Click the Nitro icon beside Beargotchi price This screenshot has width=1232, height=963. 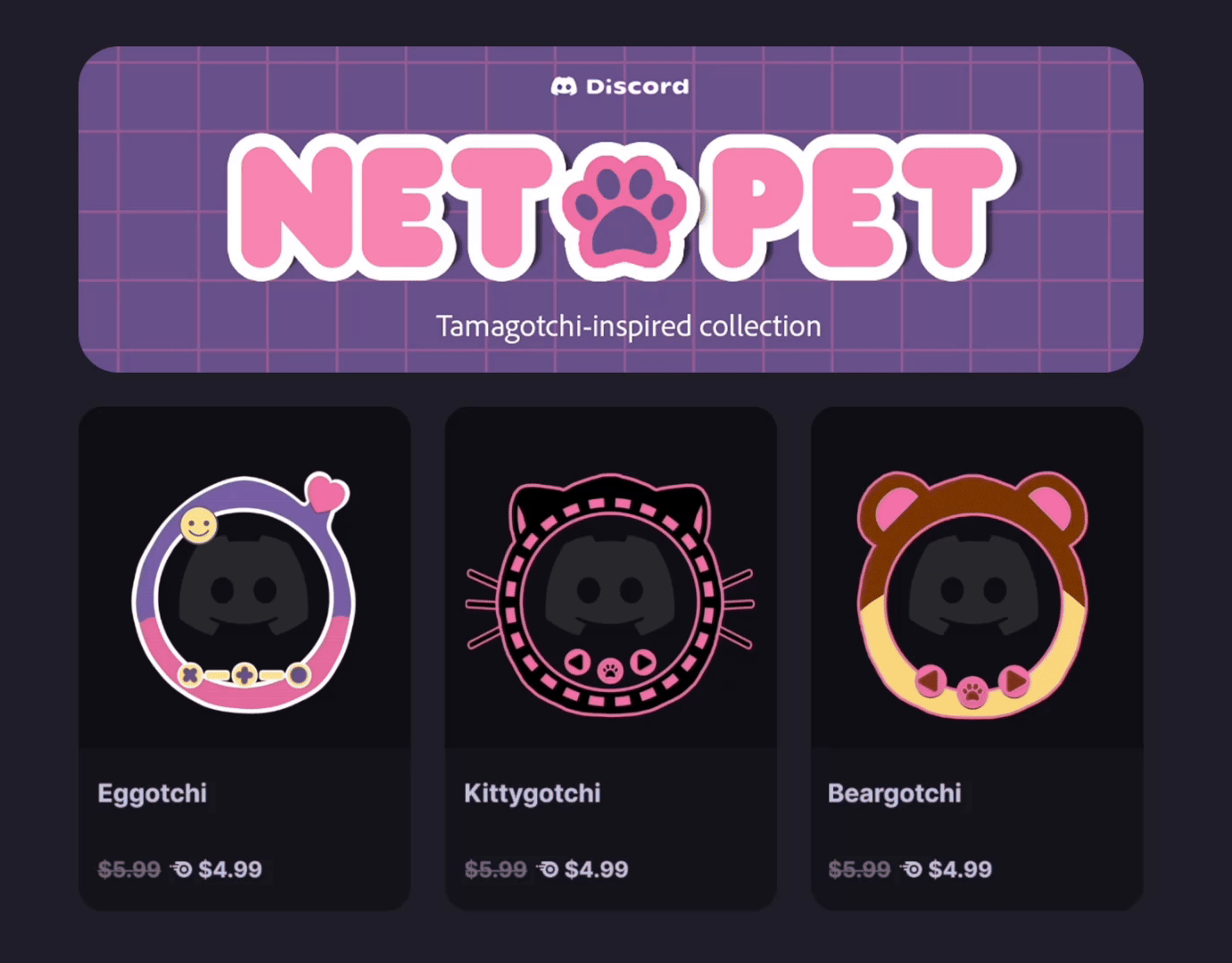[911, 868]
